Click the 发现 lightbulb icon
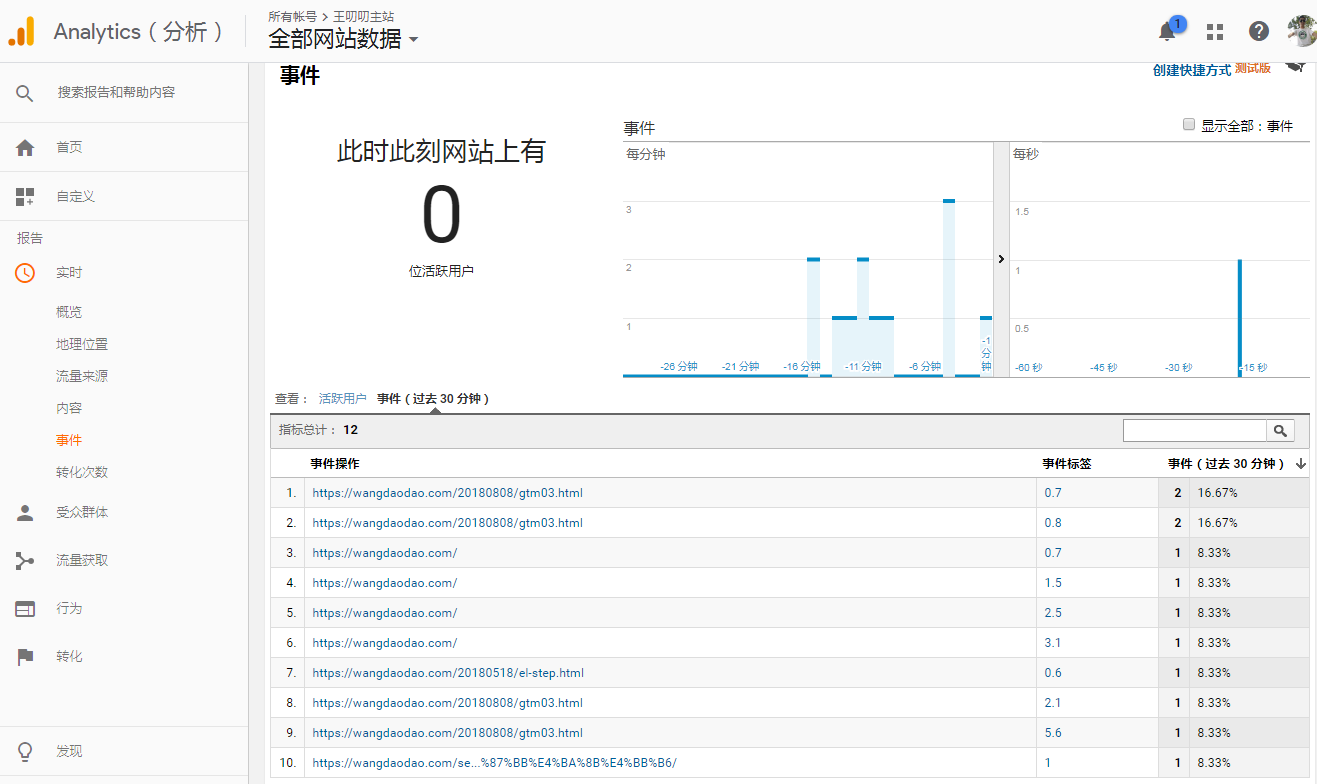Screen dimensions: 1317x784 25,752
